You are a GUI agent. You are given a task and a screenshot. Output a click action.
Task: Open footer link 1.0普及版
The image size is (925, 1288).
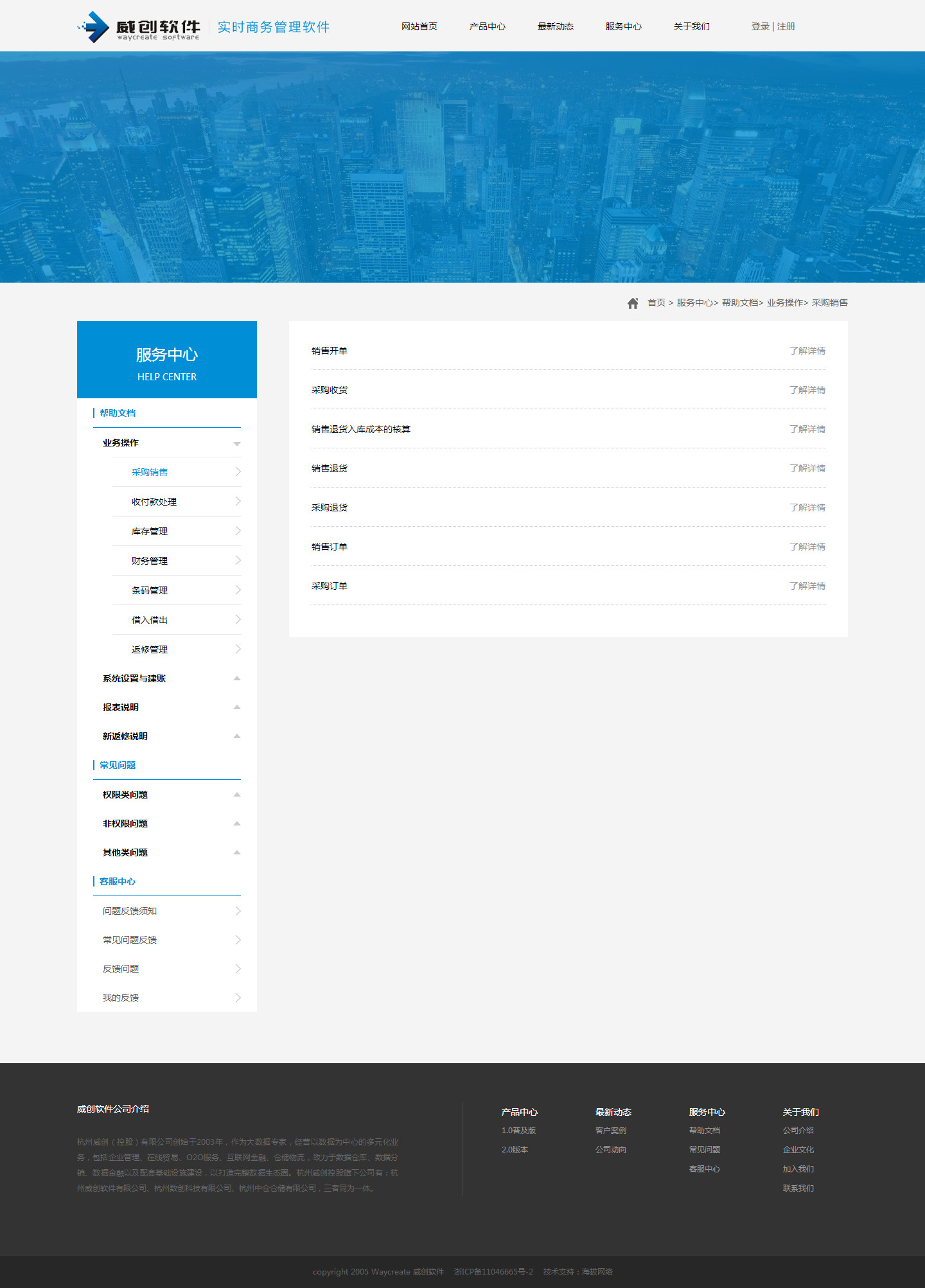coord(518,1131)
